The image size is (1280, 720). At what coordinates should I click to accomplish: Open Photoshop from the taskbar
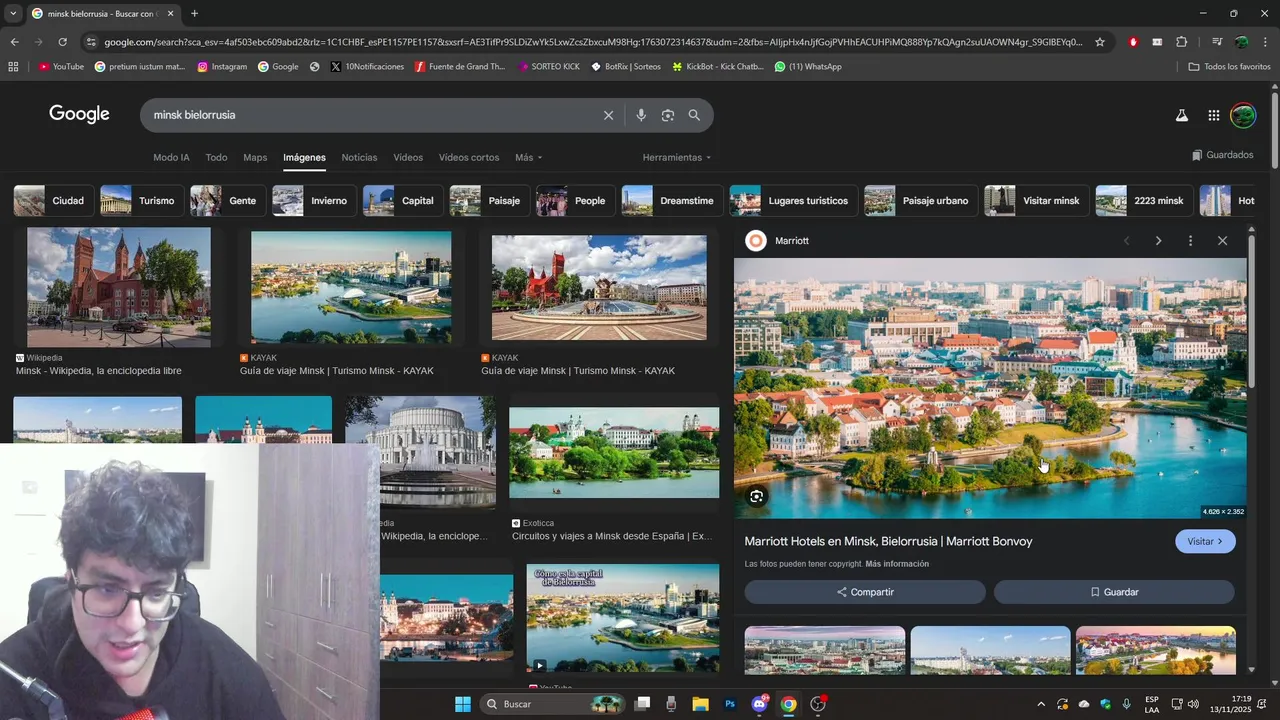click(x=730, y=704)
